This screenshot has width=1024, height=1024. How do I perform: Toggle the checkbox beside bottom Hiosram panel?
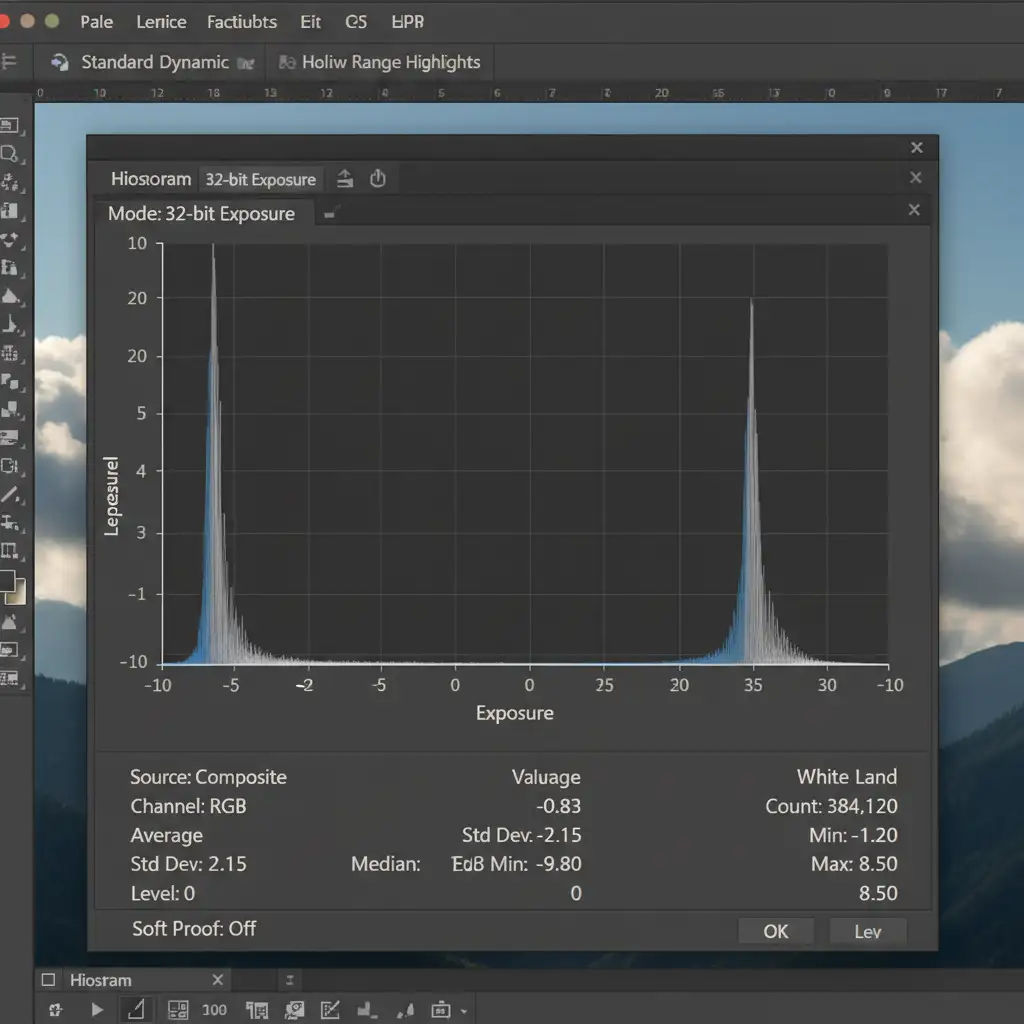click(50, 980)
